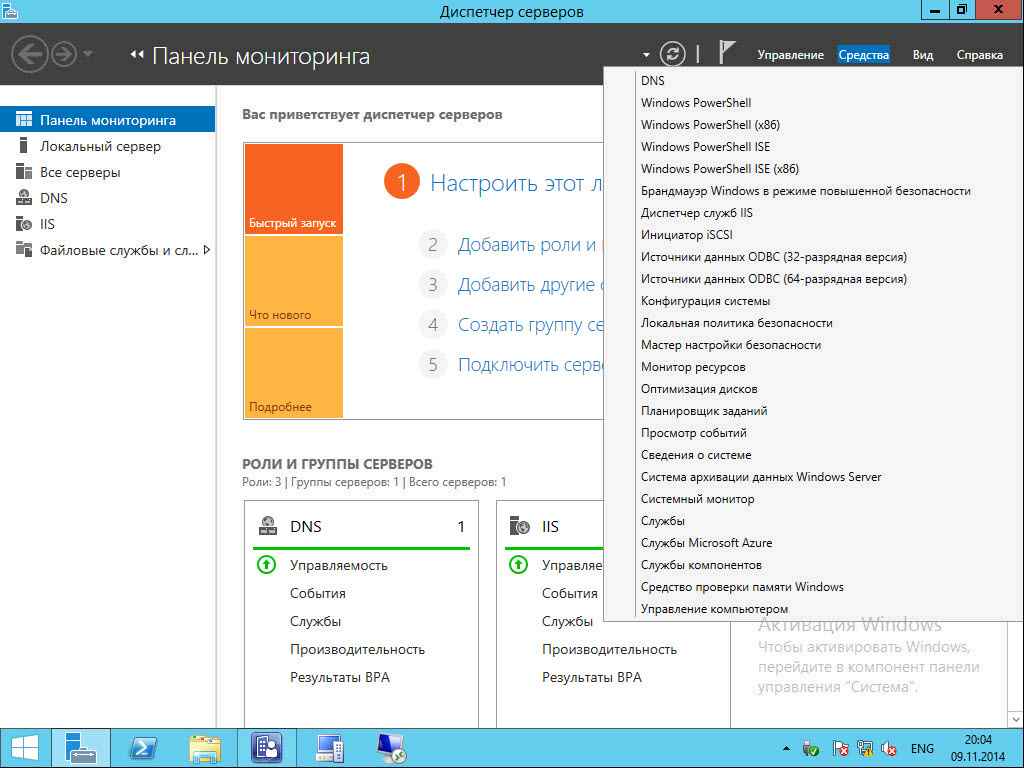Click the DNS role tile icon
Viewport: 1024px width, 768px height.
click(x=268, y=526)
